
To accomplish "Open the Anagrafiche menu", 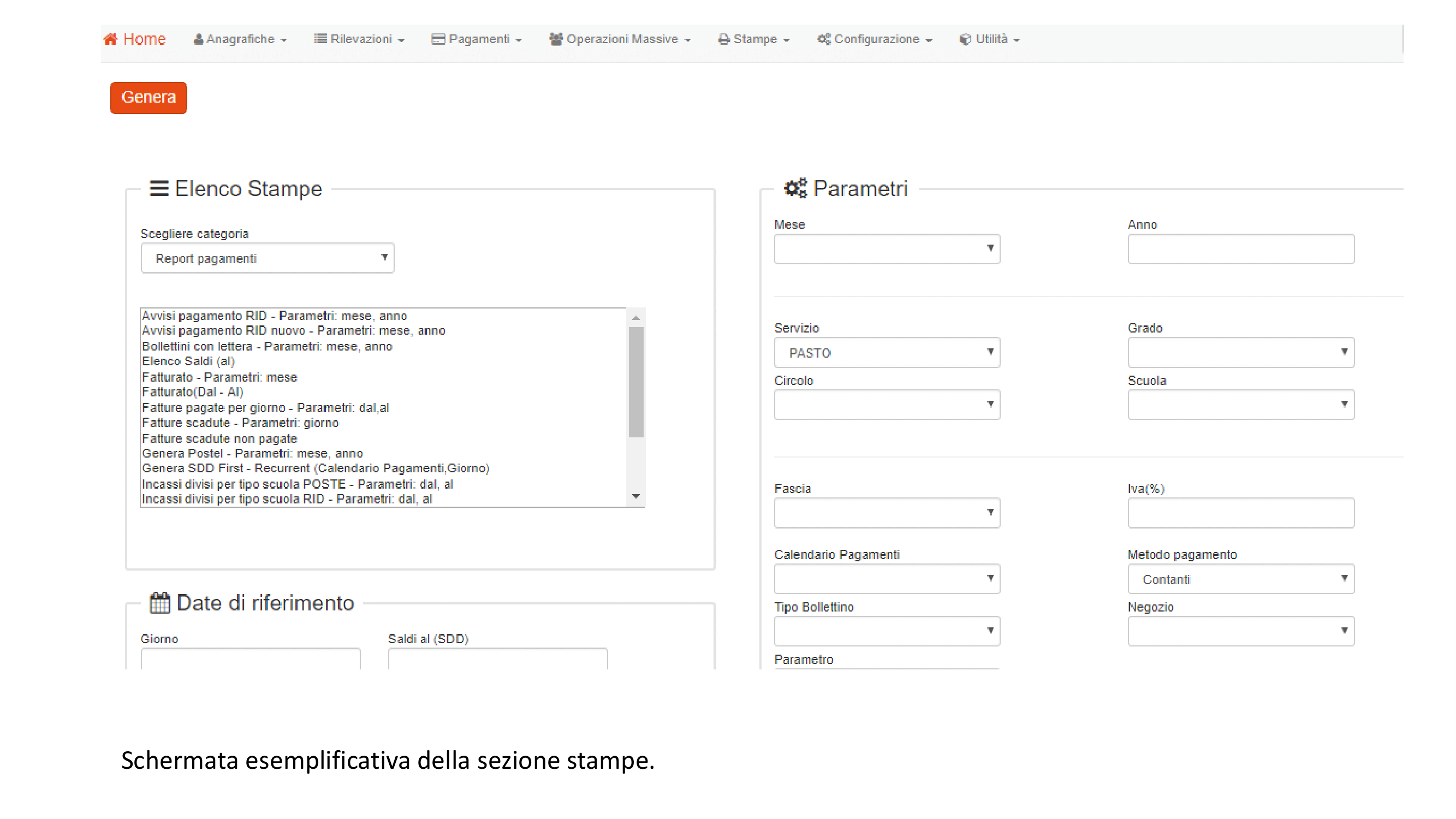I will 241,39.
